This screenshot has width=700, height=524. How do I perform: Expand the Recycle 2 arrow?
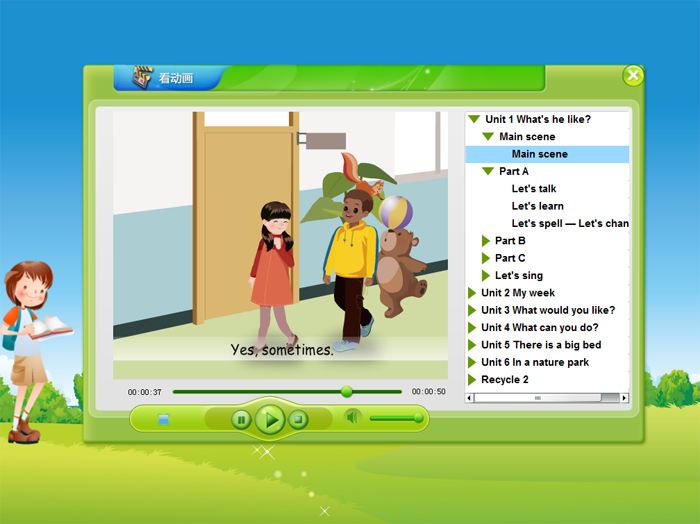point(472,380)
